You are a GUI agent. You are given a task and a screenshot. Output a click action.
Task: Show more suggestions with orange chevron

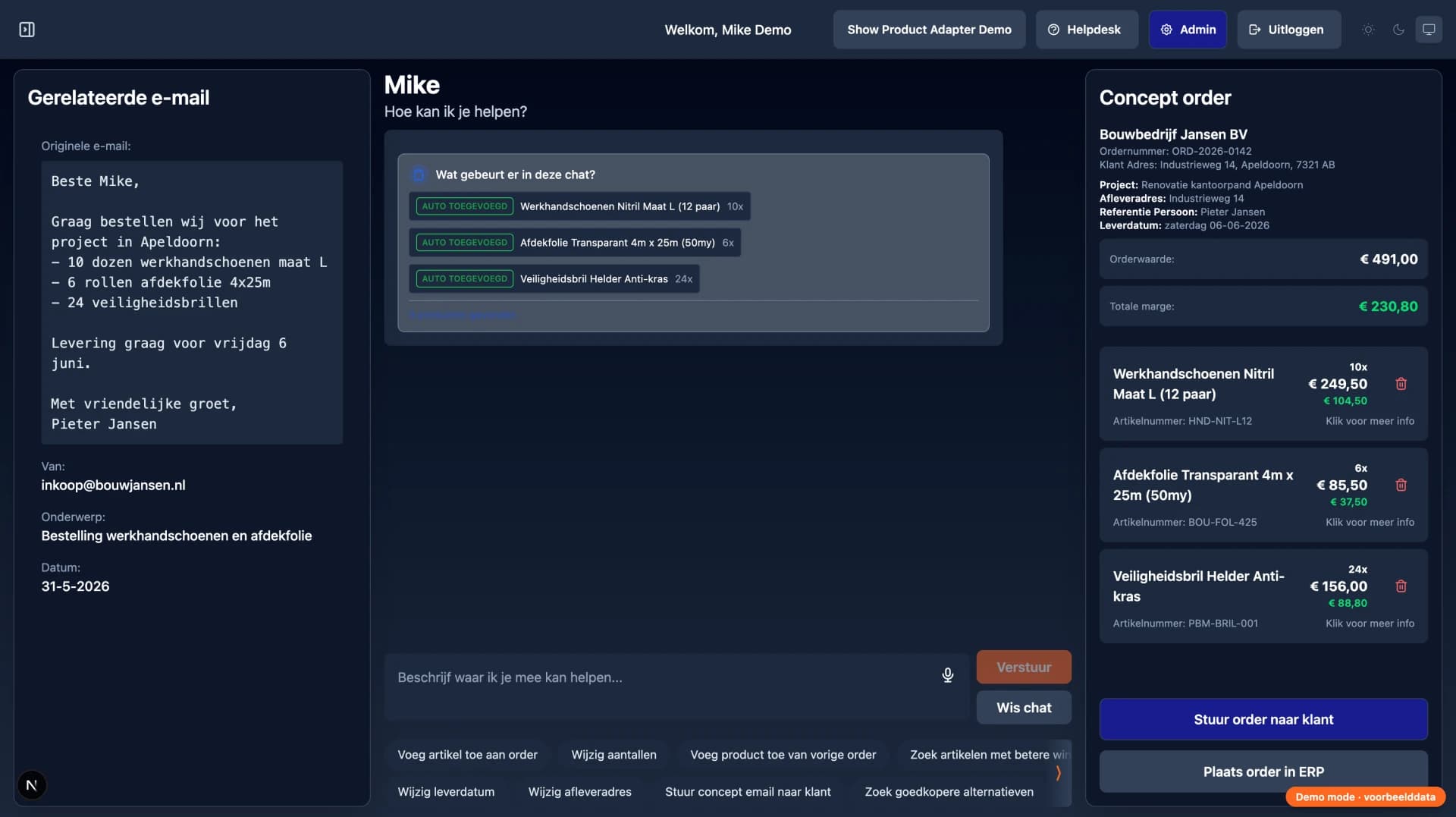point(1058,773)
